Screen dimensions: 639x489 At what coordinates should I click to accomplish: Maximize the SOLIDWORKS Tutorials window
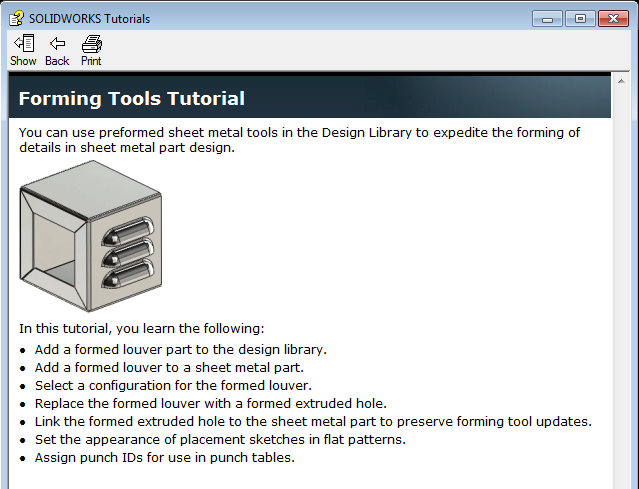(x=580, y=19)
